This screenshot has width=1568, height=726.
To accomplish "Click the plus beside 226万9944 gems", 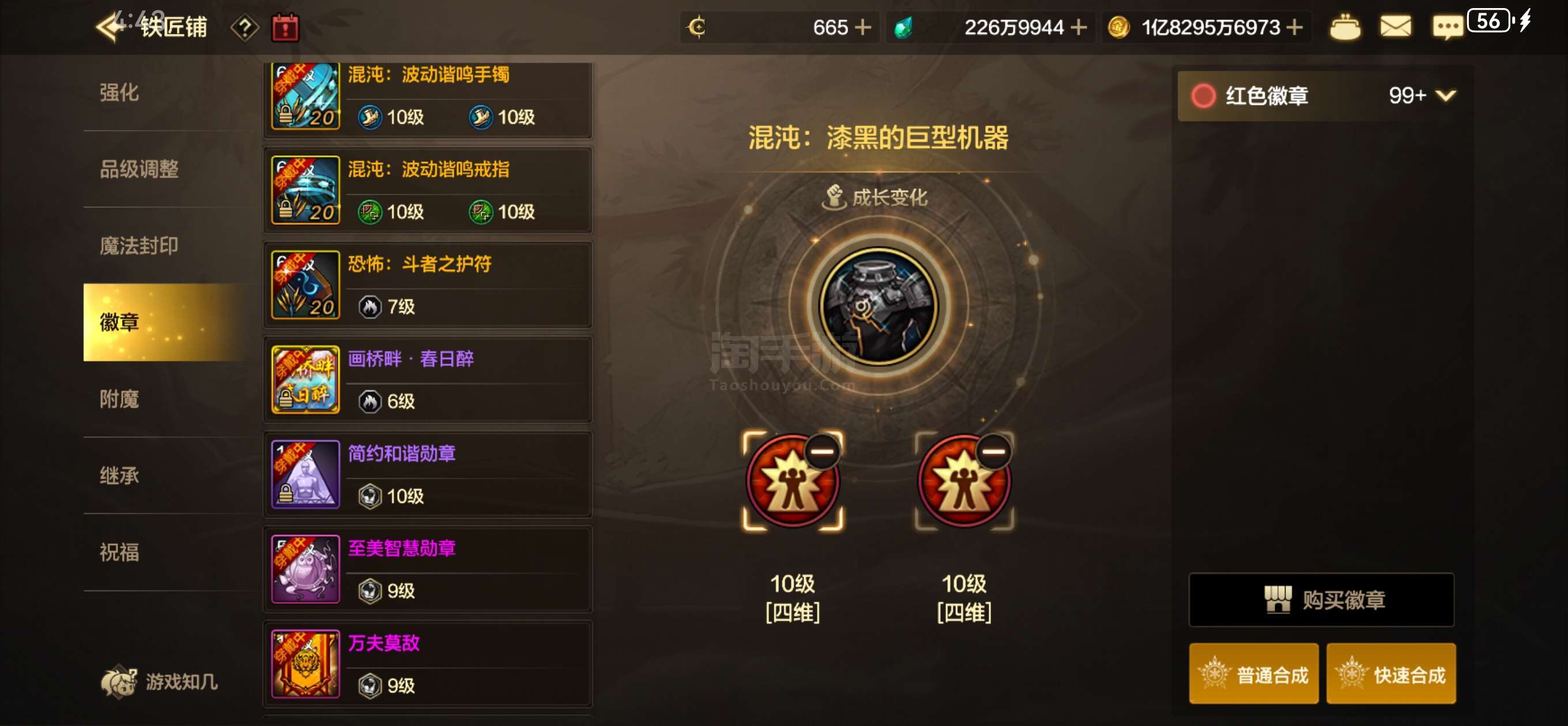I will tap(1079, 28).
